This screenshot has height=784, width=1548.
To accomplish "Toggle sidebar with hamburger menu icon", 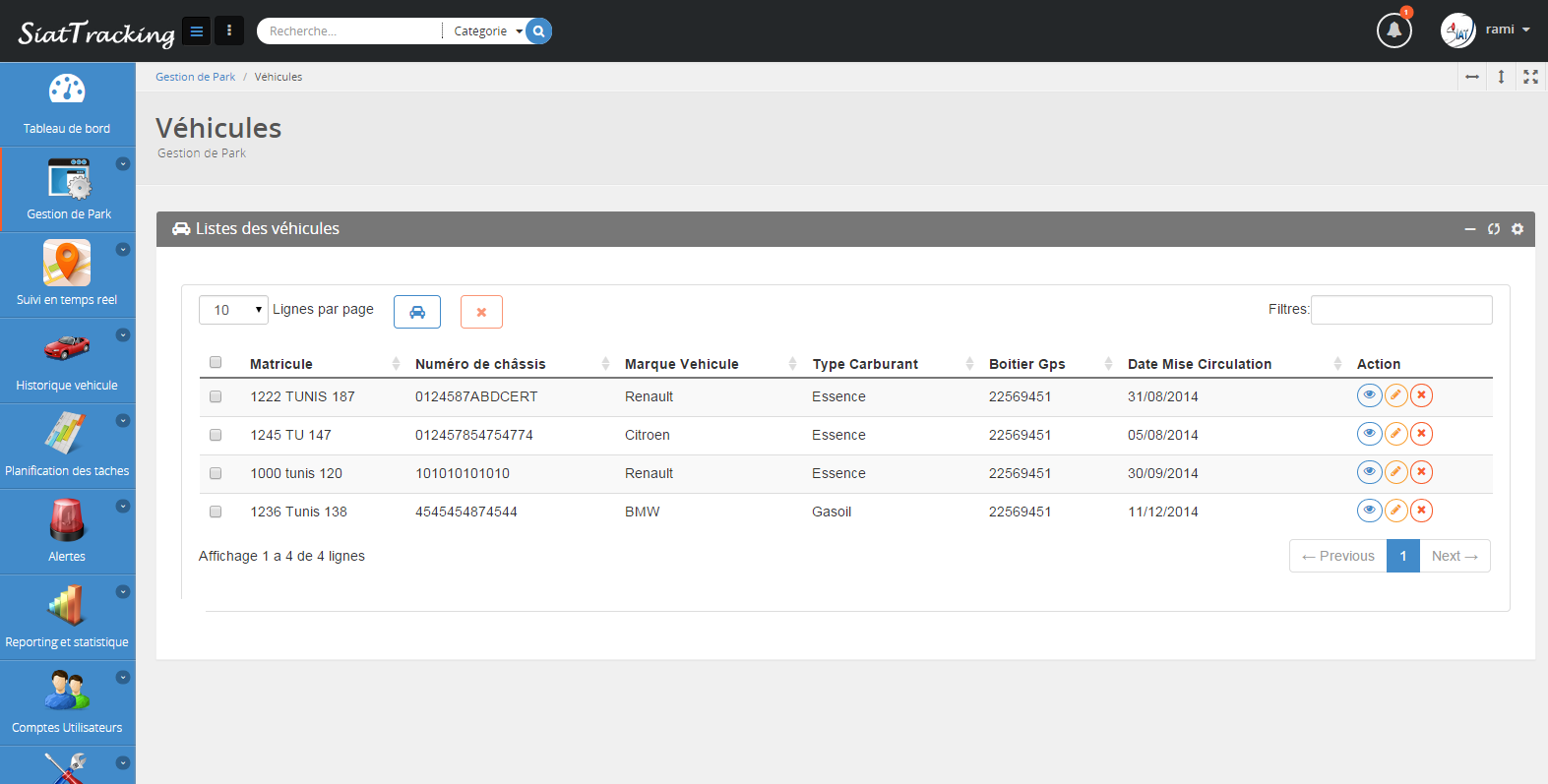I will [196, 31].
